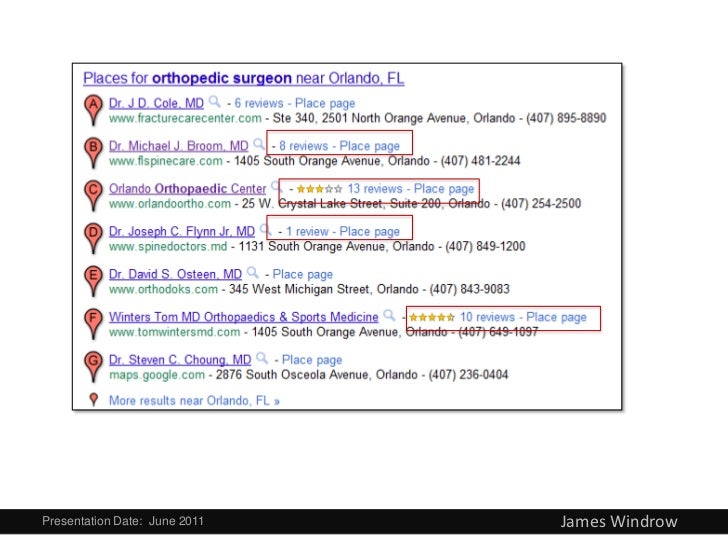Open Place page for Winters Tom MD
This screenshot has width=728, height=546.
point(556,317)
